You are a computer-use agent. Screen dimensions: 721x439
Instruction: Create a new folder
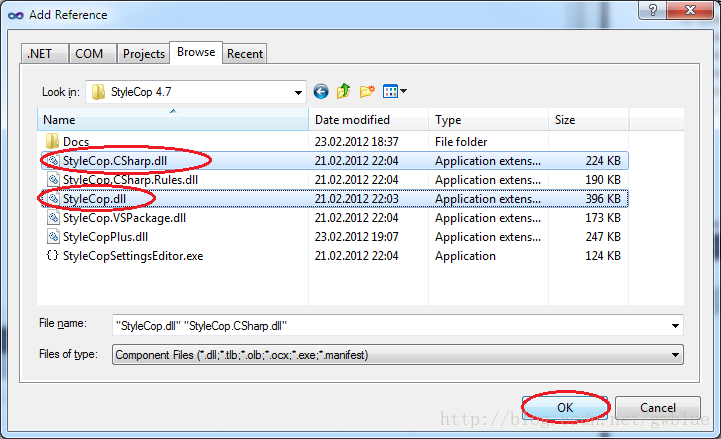367,91
